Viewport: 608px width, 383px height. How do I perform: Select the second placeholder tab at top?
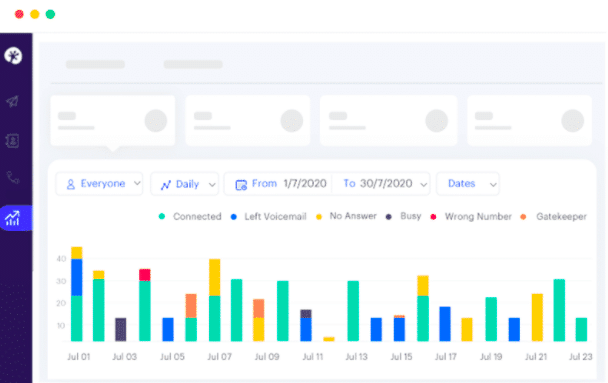(193, 64)
